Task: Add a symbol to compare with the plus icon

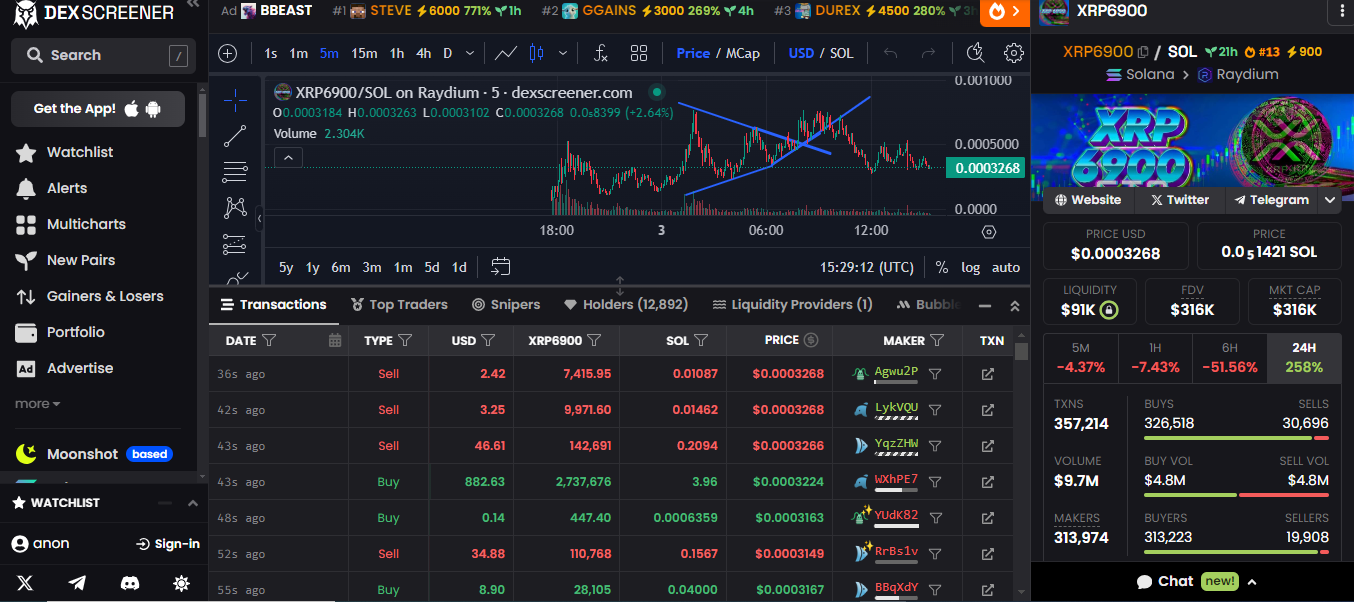Action: click(228, 53)
